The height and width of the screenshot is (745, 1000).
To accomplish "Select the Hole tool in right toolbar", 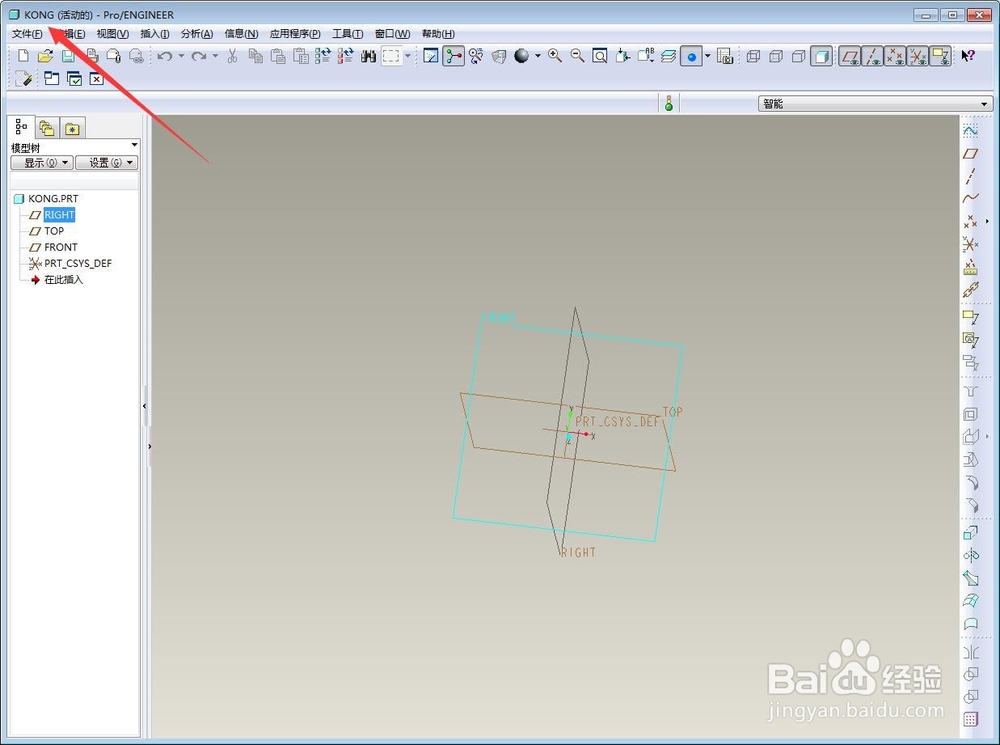I will pyautogui.click(x=970, y=392).
